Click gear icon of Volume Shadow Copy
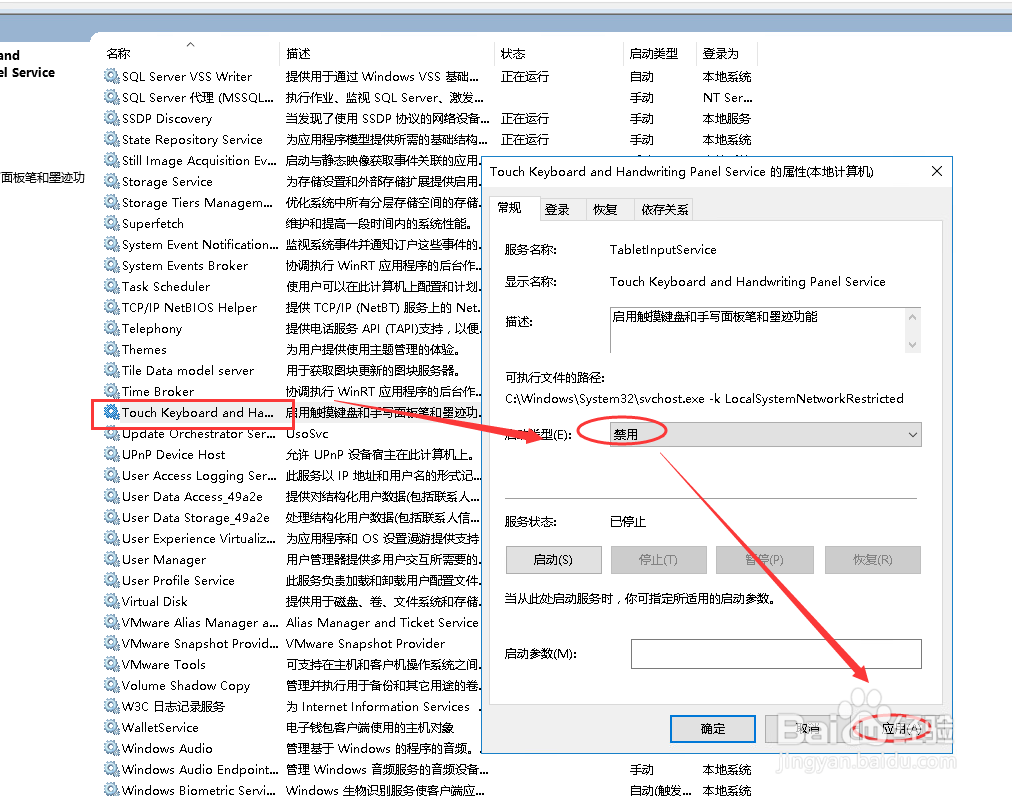Image resolution: width=1012 pixels, height=796 pixels. [x=112, y=685]
